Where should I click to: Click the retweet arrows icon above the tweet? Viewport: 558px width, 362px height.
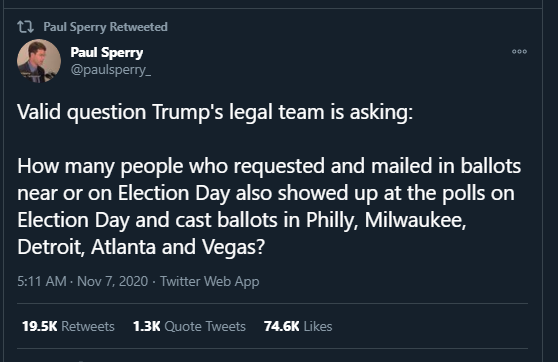pos(25,27)
